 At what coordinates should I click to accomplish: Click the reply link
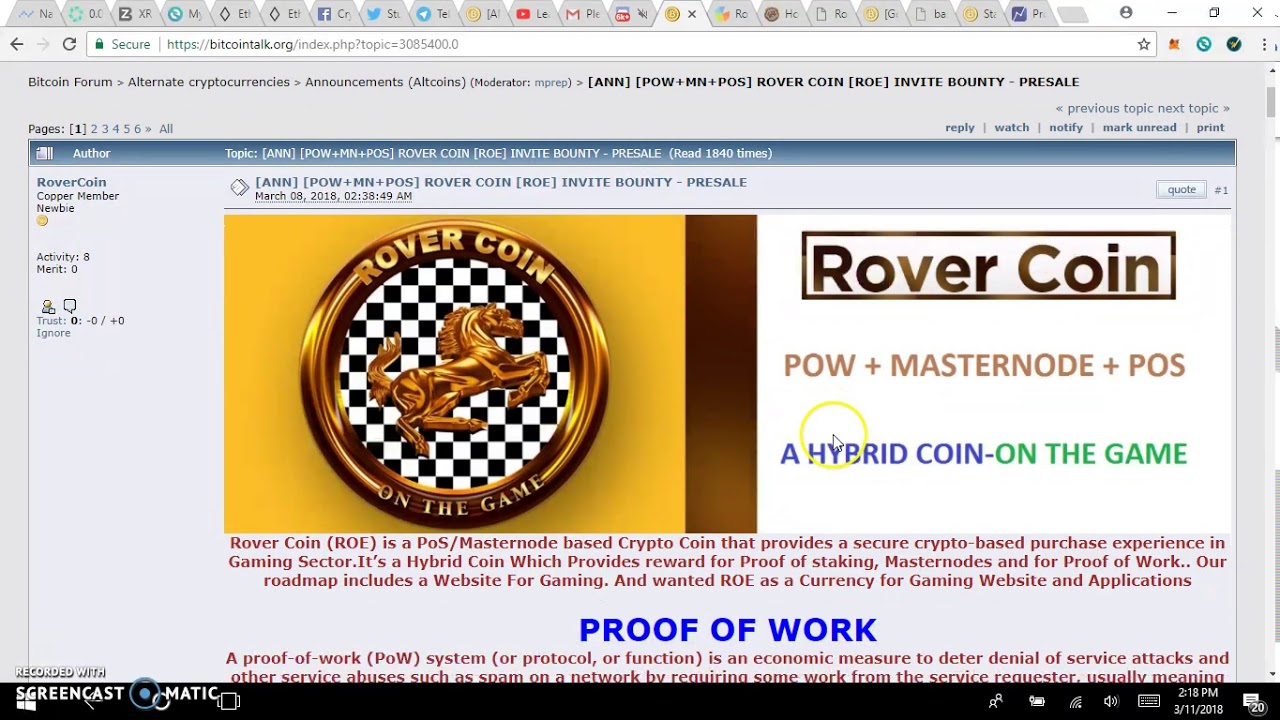click(x=960, y=128)
